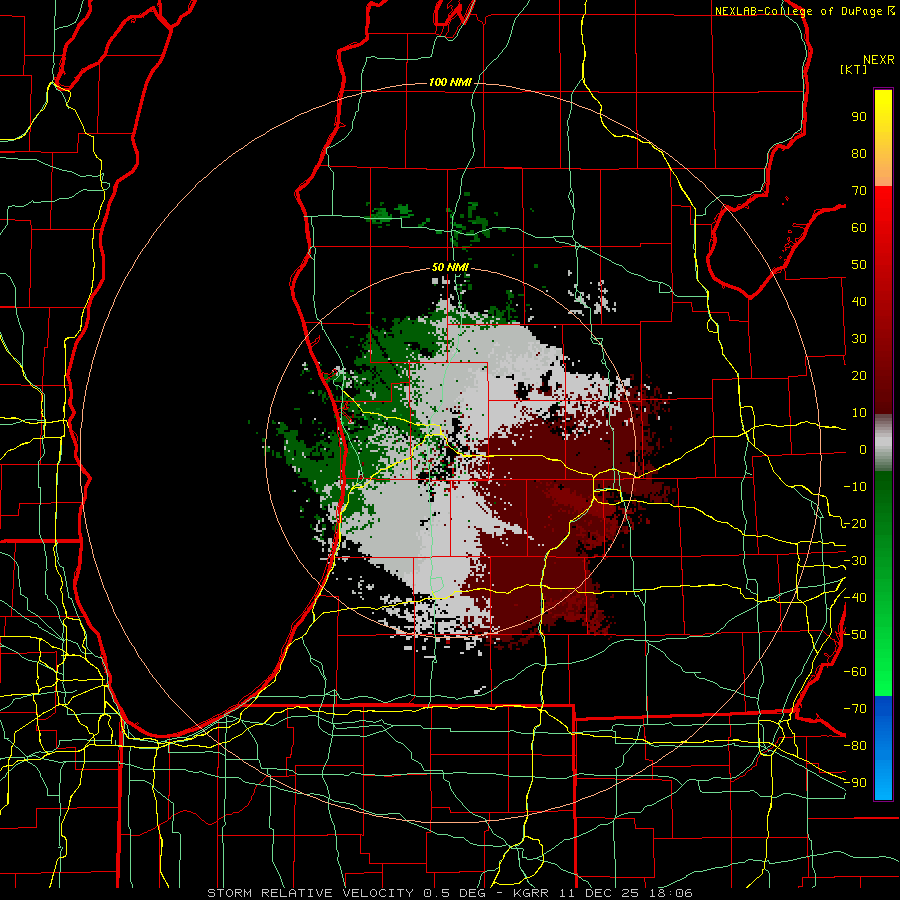Click the -30 knot scale label
Viewport: 900px width, 900px height.
(x=855, y=561)
